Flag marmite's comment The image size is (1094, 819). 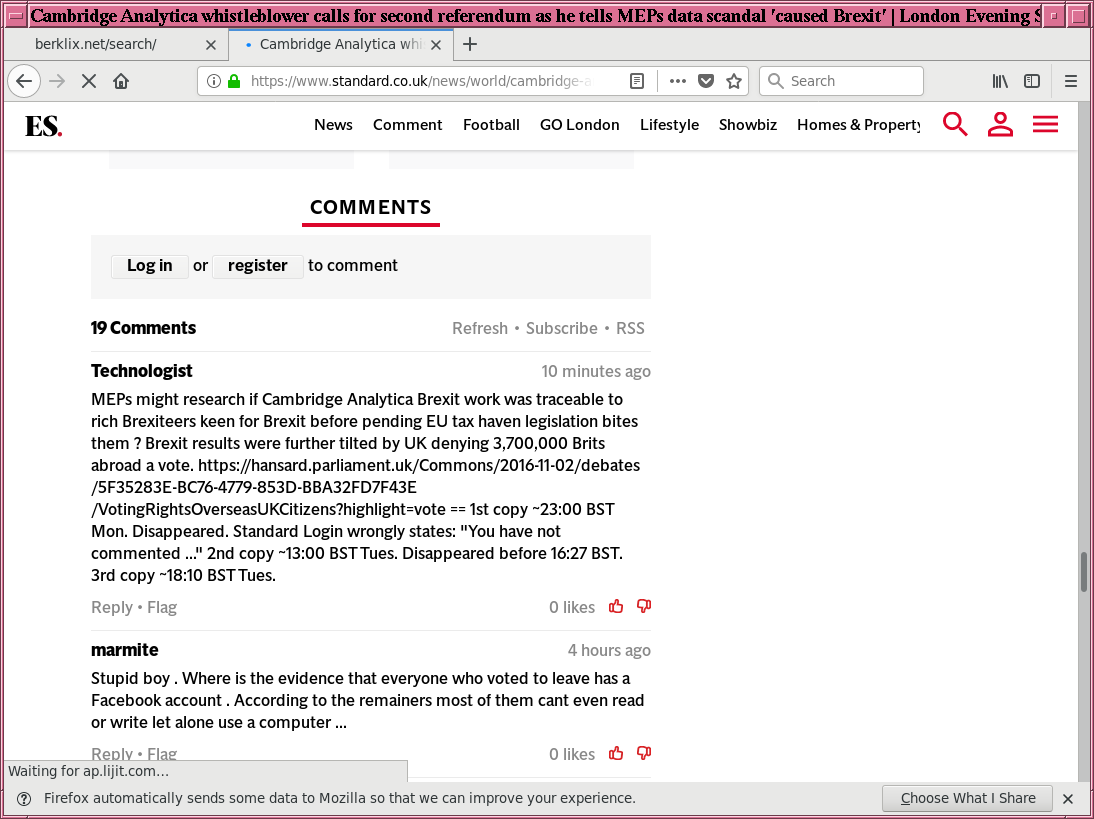(162, 753)
